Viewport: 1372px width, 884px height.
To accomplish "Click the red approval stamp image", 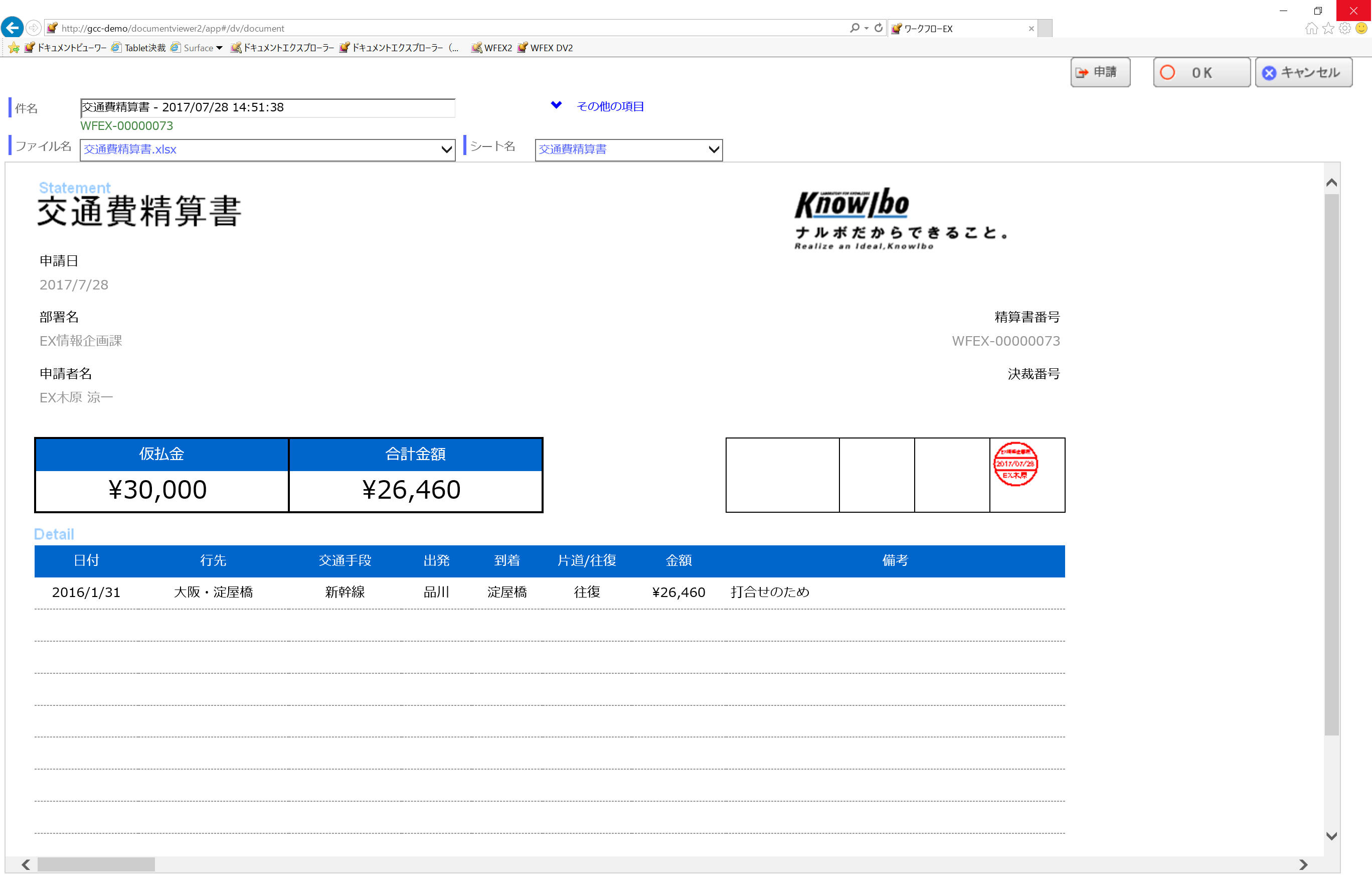I will (1015, 464).
